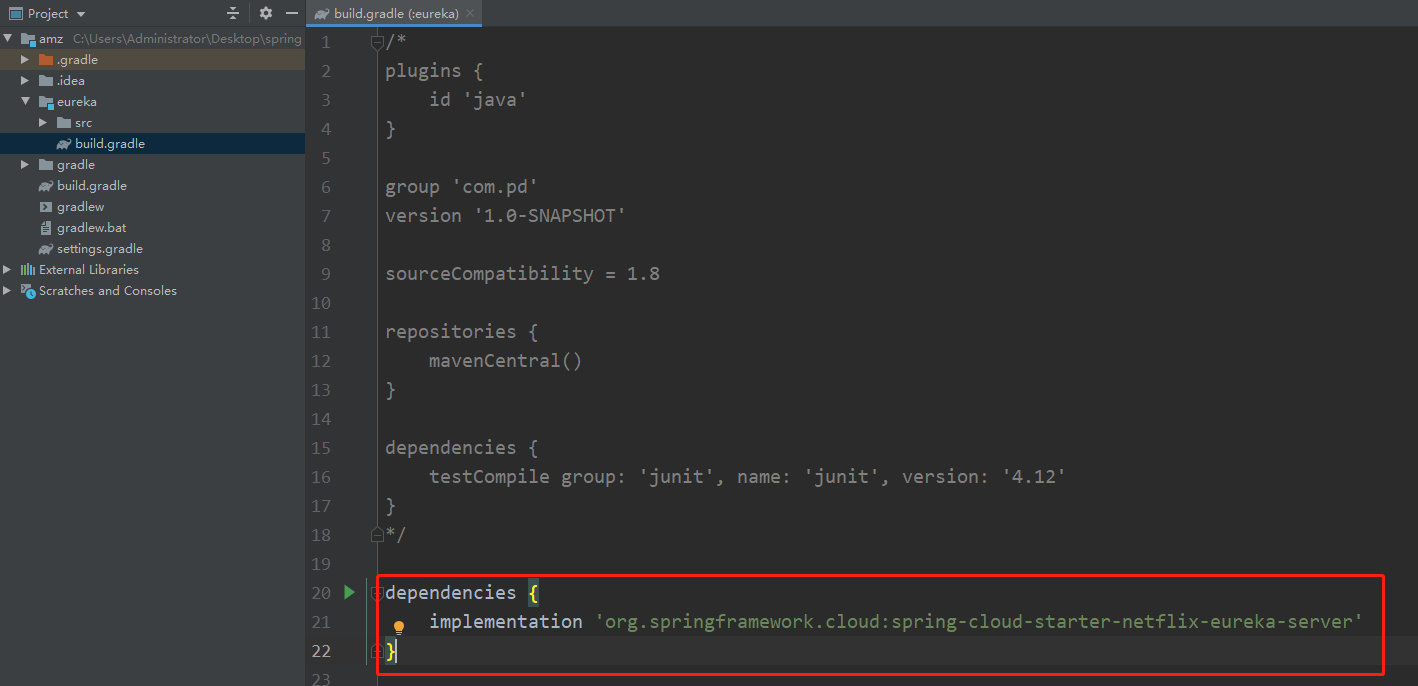Click the .idea folder icon

pyautogui.click(x=46, y=81)
